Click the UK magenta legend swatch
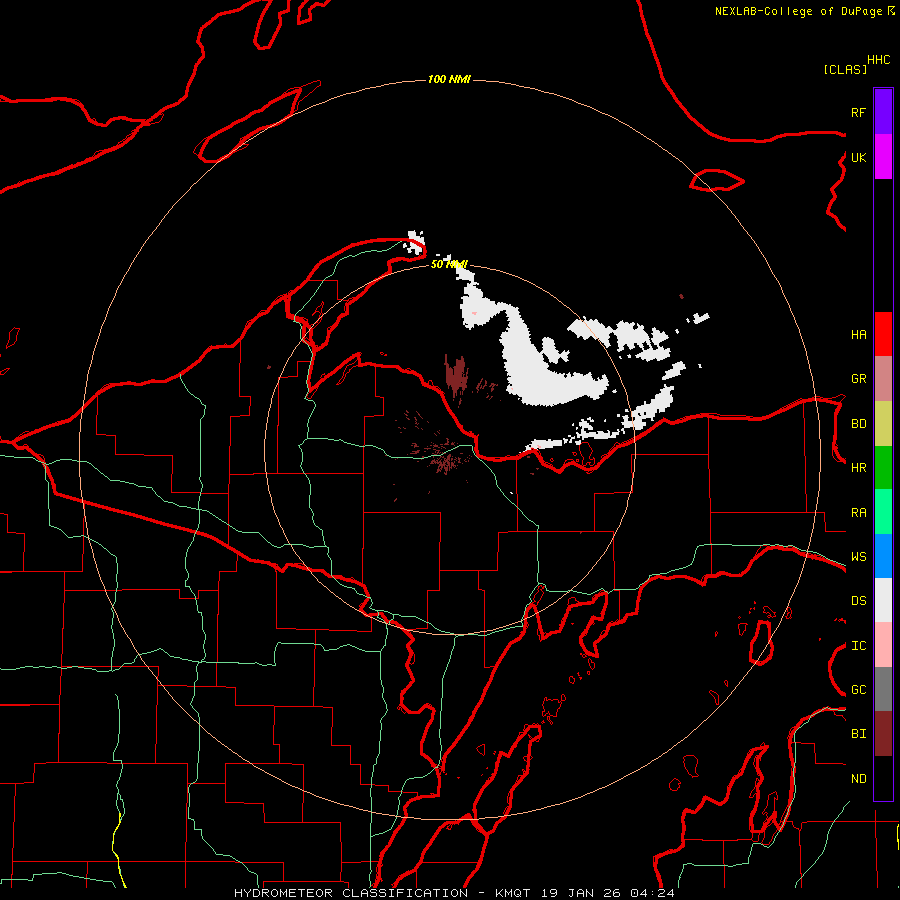 click(883, 157)
